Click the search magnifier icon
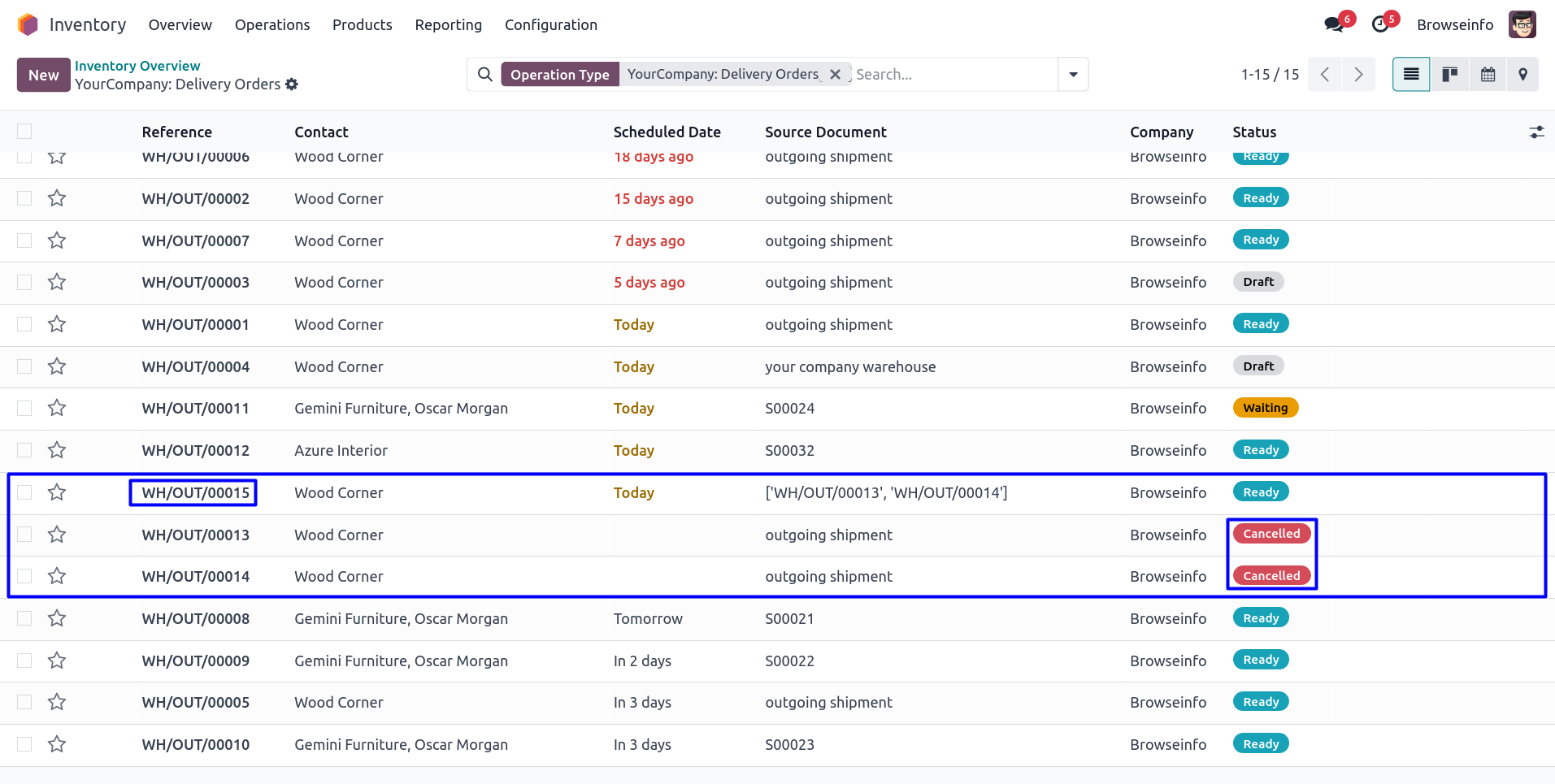1555x784 pixels. (485, 75)
